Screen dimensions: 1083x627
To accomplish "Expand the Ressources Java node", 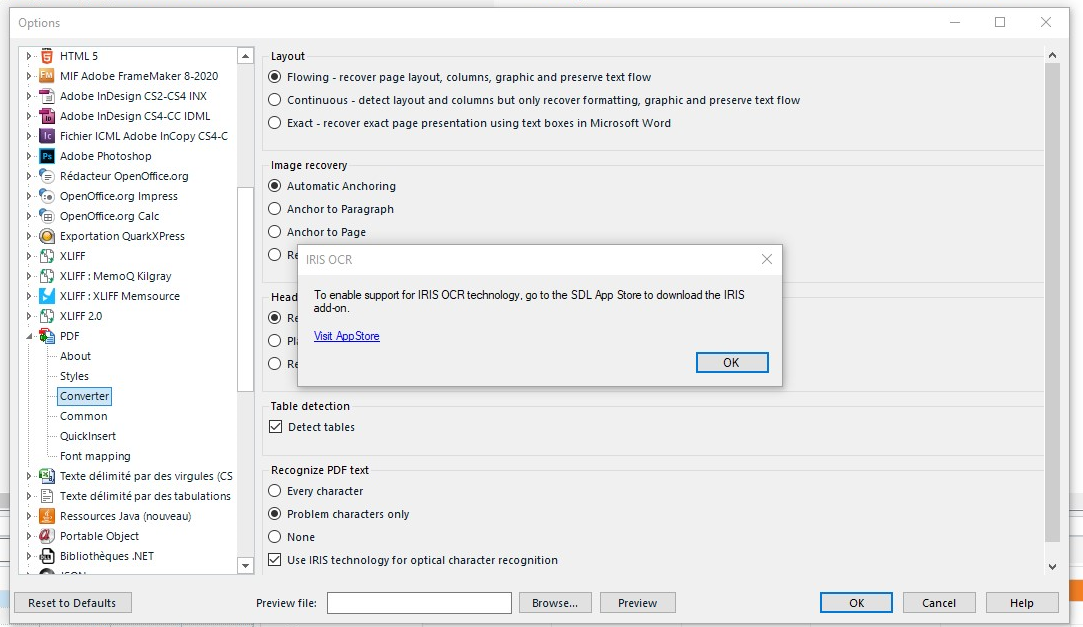I will click(x=29, y=516).
